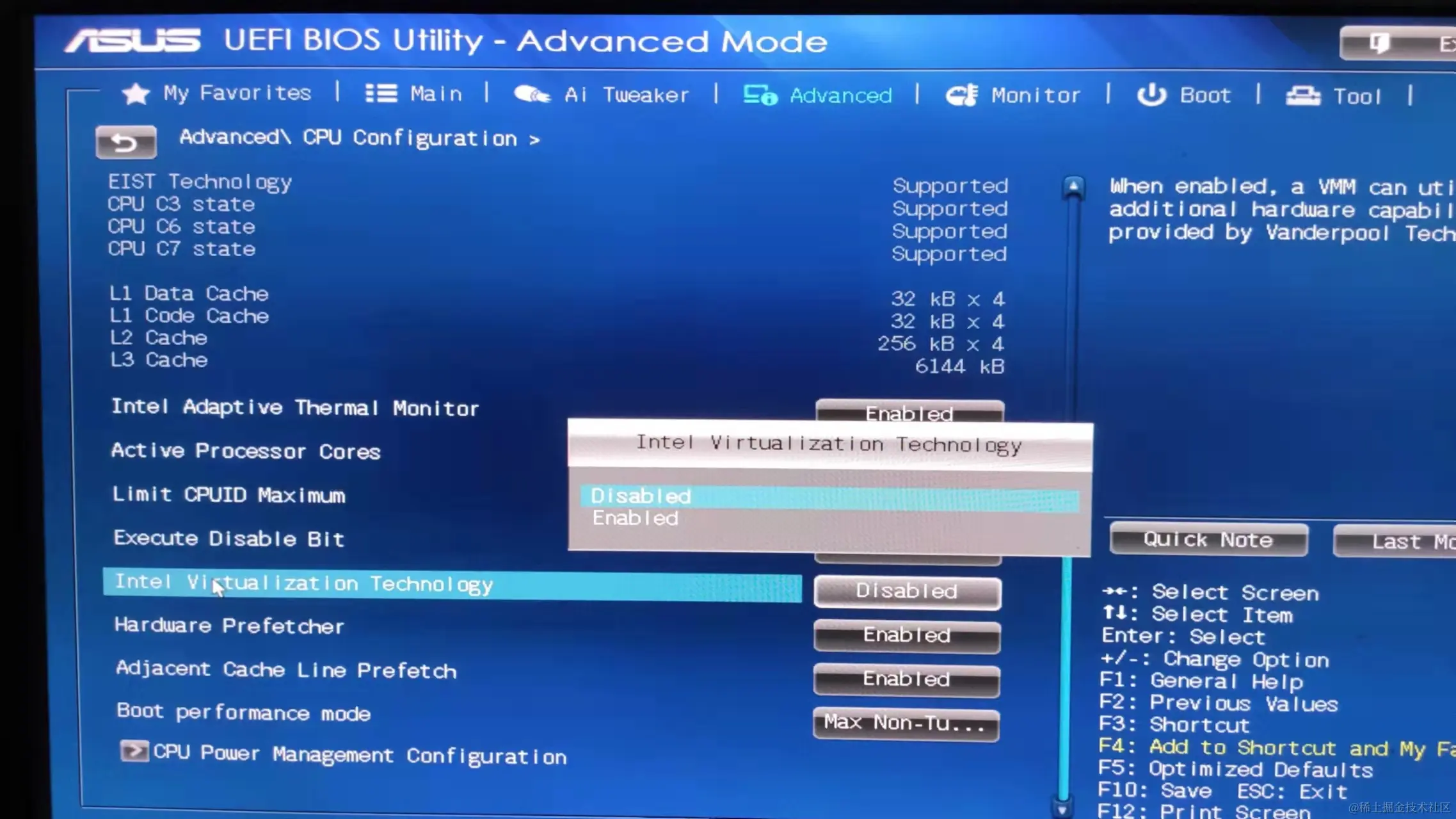Click the L2 Cache row
1456x819 pixels.
click(x=557, y=340)
